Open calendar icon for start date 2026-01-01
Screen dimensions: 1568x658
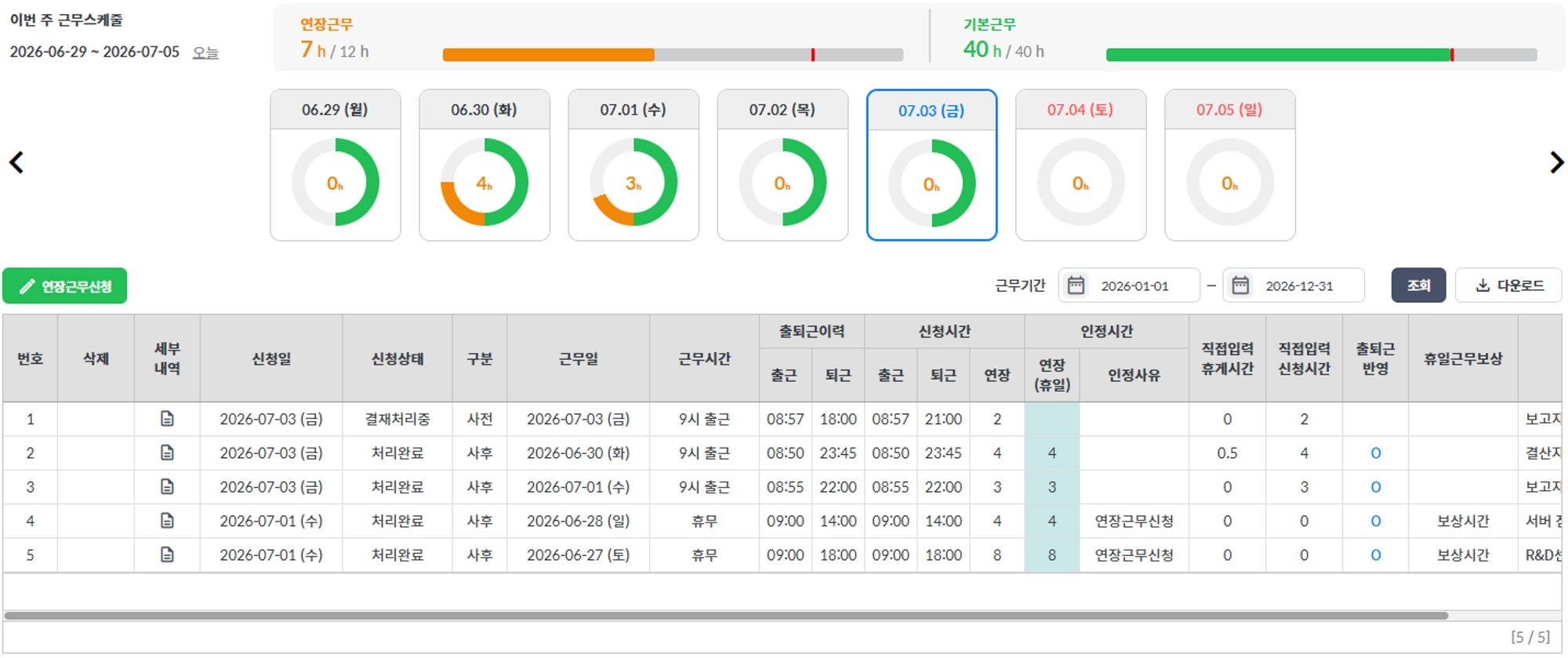1076,285
